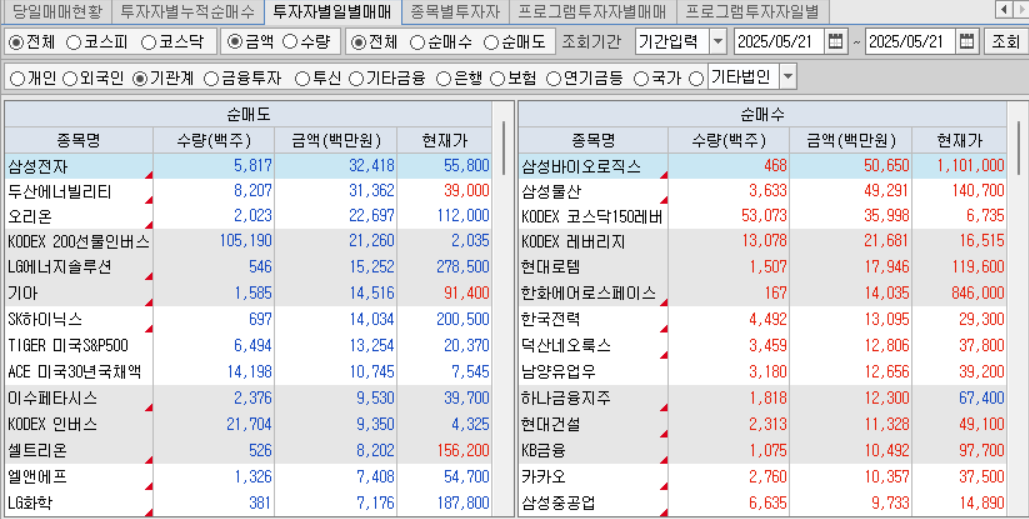Select the ACE 미국30년국채액 row
Viewport: 1029px width, 519px height.
tap(248, 372)
